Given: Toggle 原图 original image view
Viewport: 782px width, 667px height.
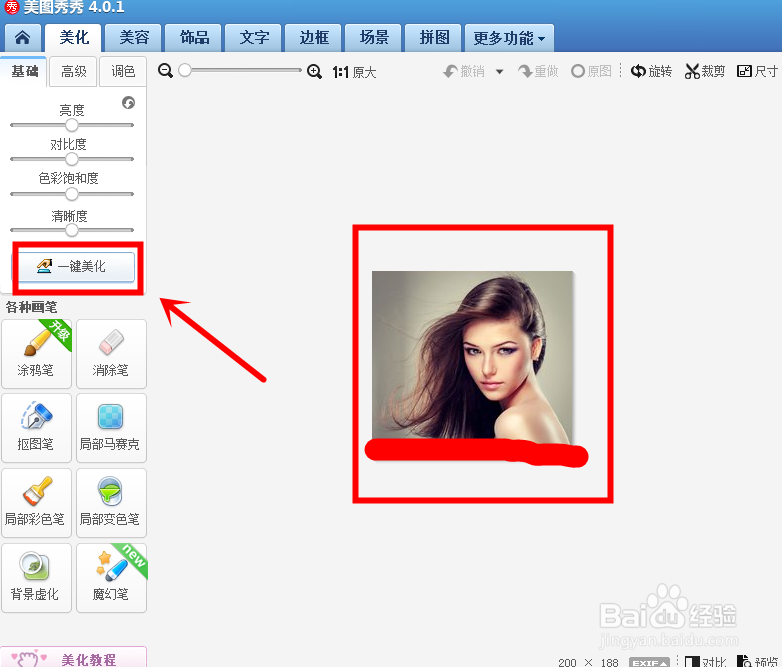Looking at the screenshot, I should coord(591,71).
